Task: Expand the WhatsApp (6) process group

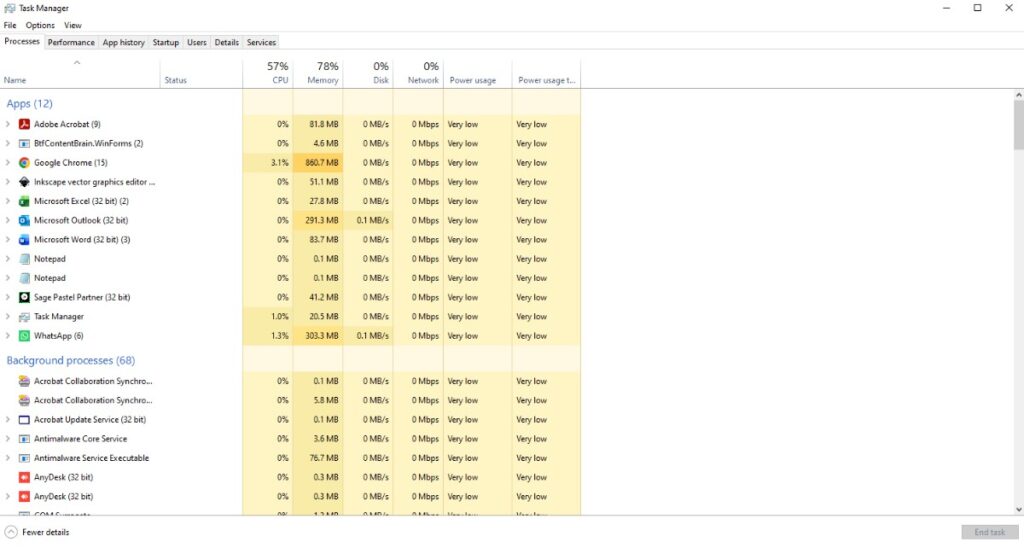Action: tap(8, 336)
